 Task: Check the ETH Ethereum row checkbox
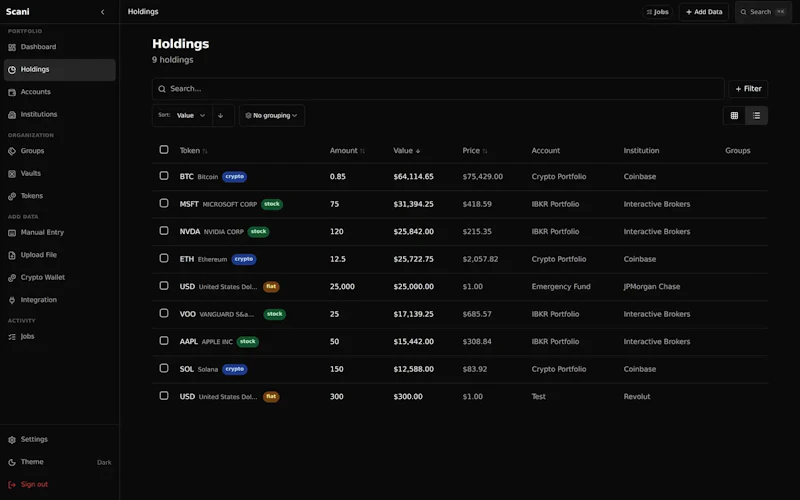pos(164,258)
